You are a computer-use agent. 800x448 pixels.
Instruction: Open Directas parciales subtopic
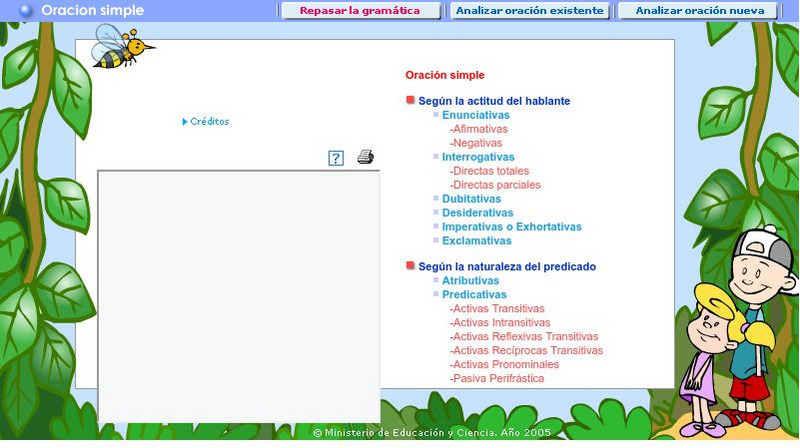point(495,185)
